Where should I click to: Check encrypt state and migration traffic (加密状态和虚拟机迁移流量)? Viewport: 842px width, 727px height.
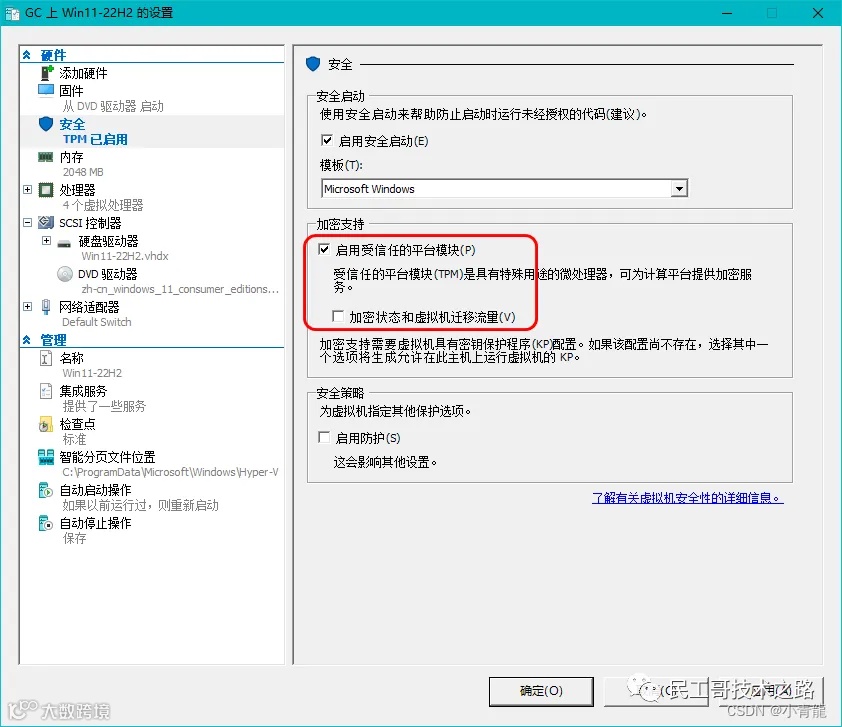point(338,316)
